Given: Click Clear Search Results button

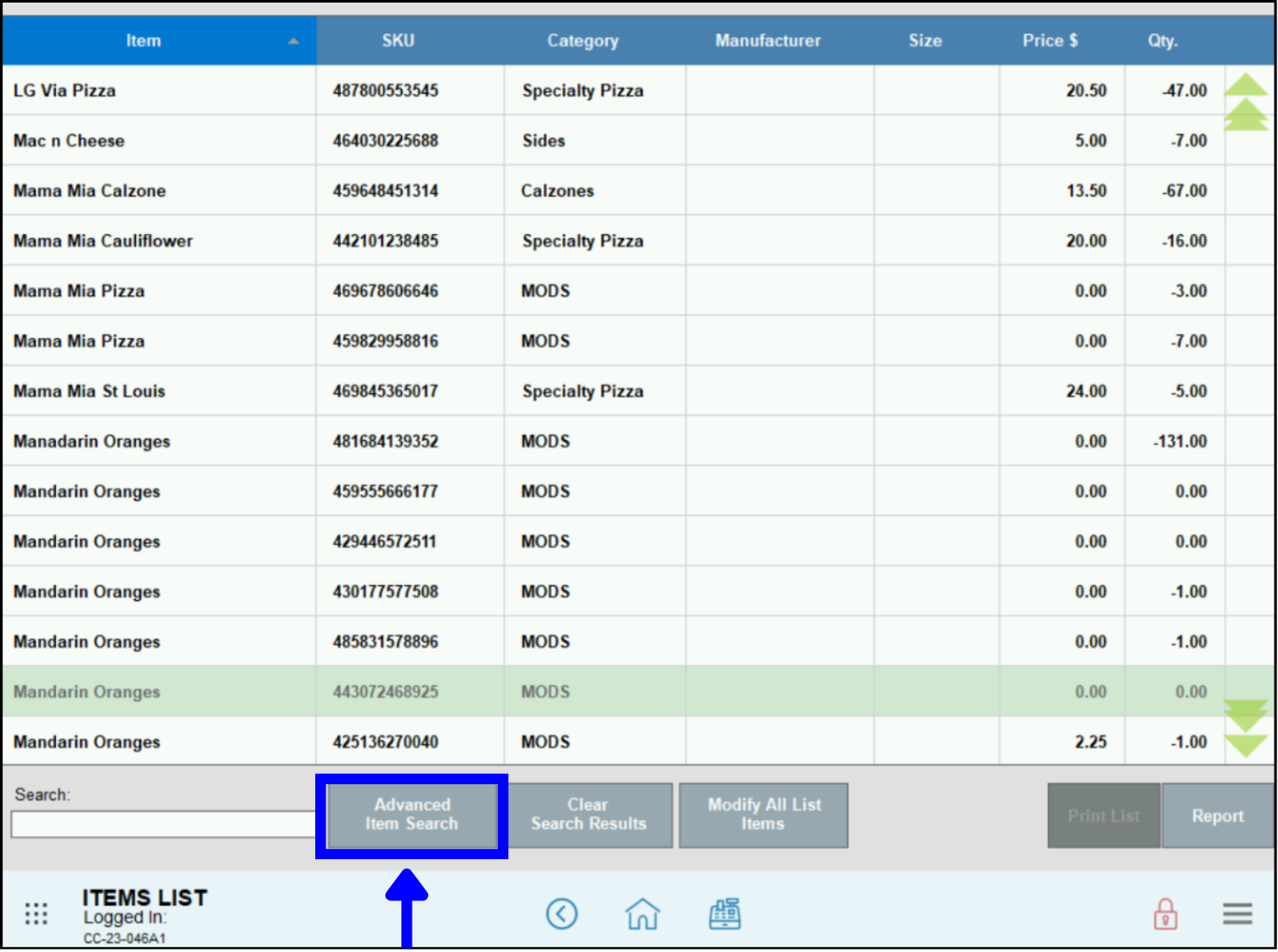Looking at the screenshot, I should (588, 815).
